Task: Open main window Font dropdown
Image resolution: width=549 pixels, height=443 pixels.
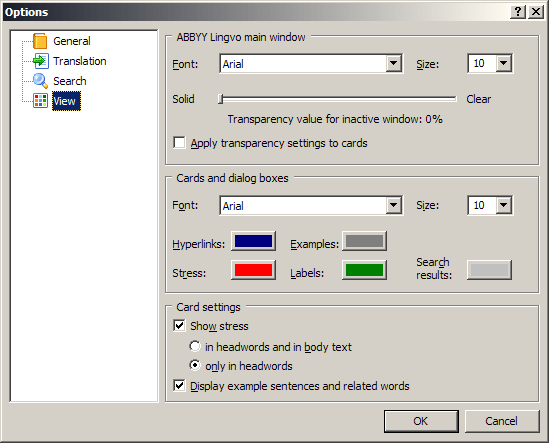Action: pos(394,63)
